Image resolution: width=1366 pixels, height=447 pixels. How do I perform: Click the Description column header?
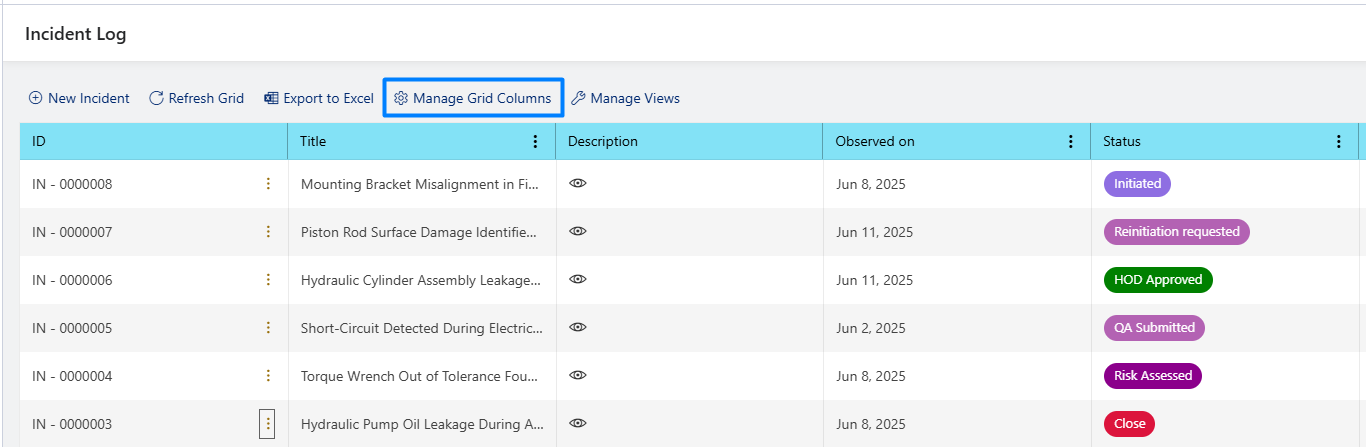pos(690,142)
